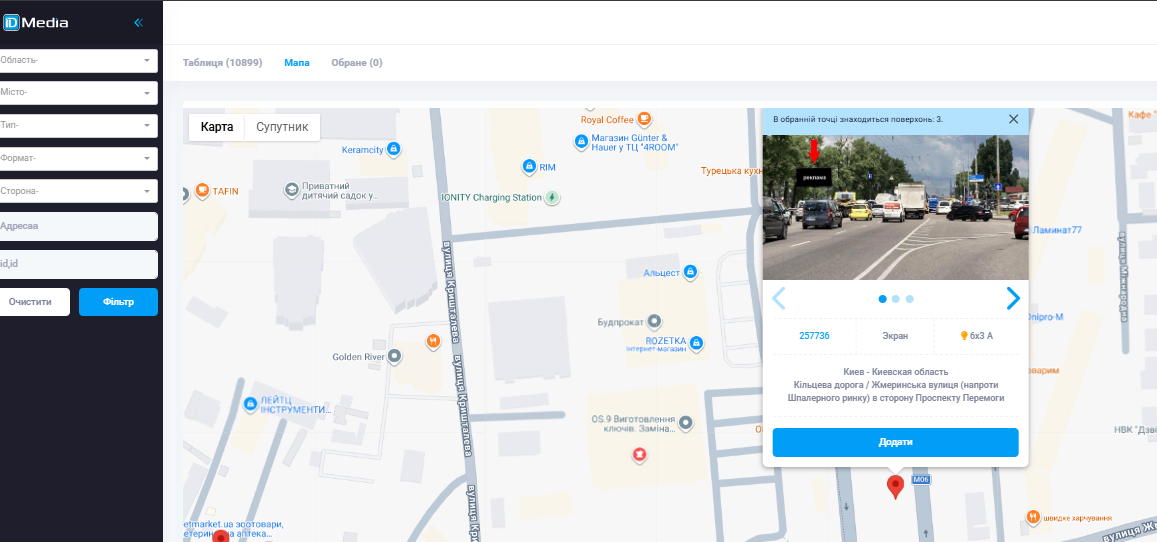Focus the Адресва input field

point(77,226)
